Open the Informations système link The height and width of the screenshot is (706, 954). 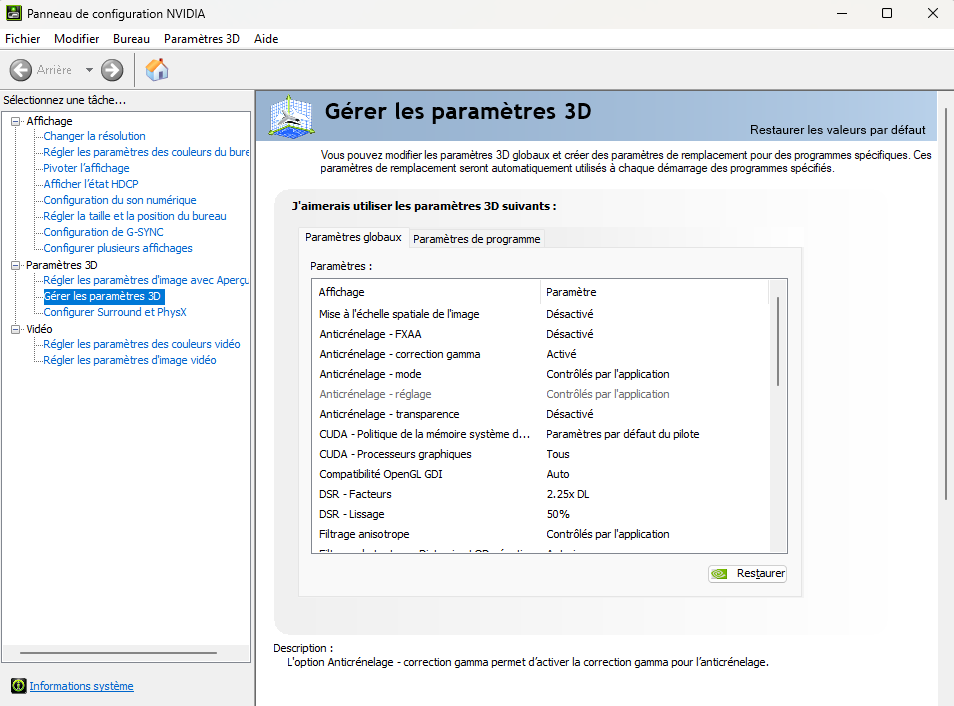tap(82, 686)
